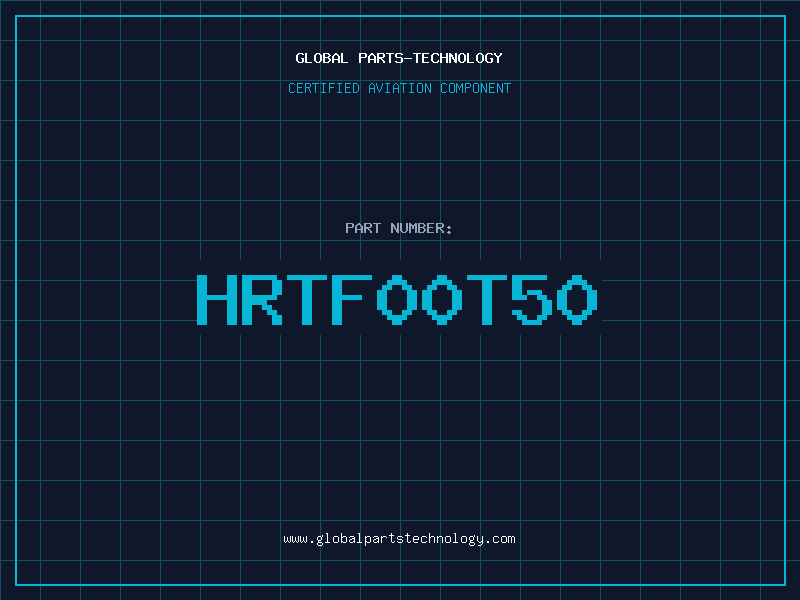Select the large part number code
The image size is (800, 600).
click(x=397, y=298)
